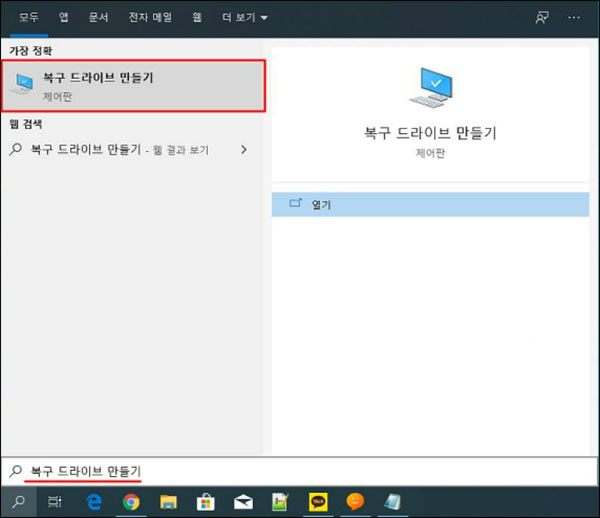Image resolution: width=600 pixels, height=518 pixels.
Task: Open the orange smiley chat app on taskbar
Action: (355, 502)
